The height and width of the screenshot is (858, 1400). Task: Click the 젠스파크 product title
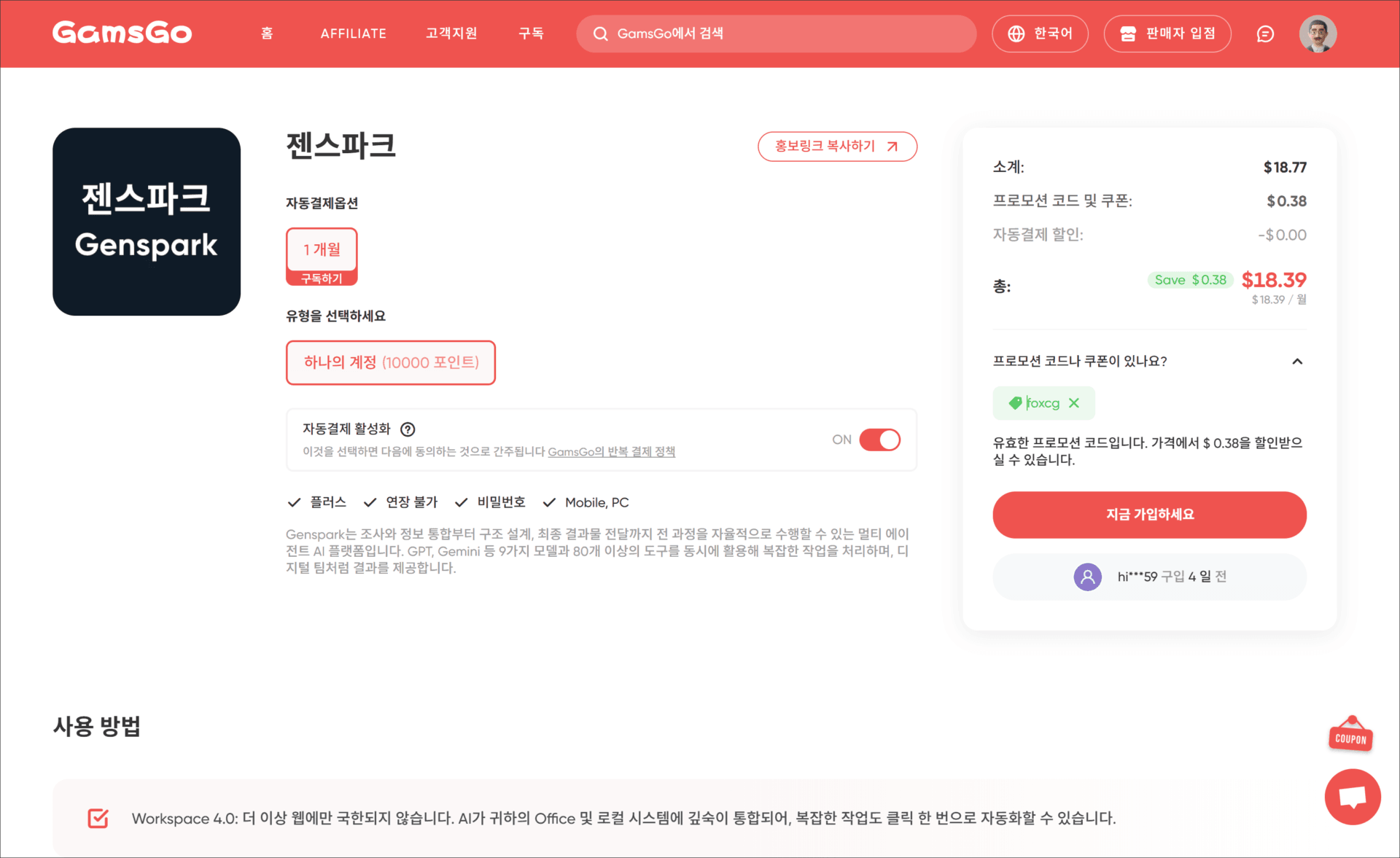[341, 145]
